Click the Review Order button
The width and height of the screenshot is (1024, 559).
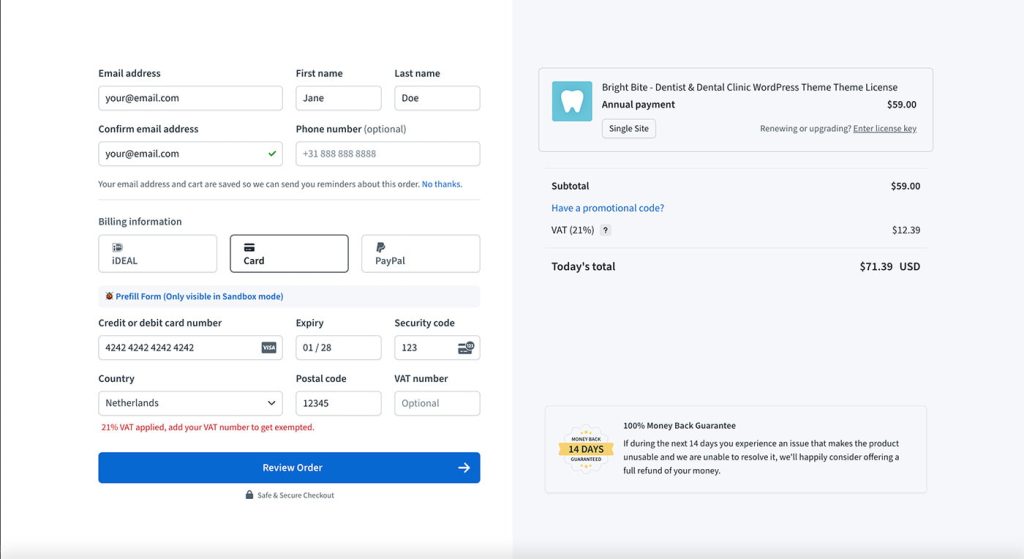(289, 468)
